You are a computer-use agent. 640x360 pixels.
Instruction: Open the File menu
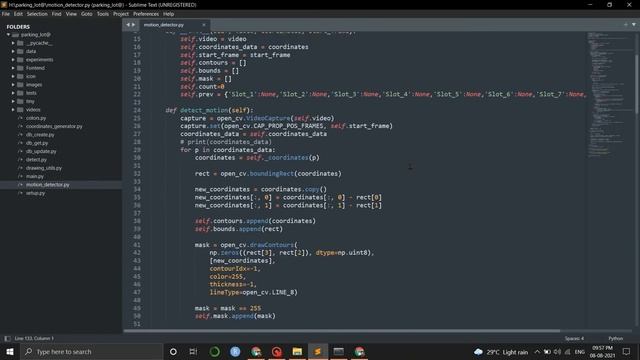(6, 14)
